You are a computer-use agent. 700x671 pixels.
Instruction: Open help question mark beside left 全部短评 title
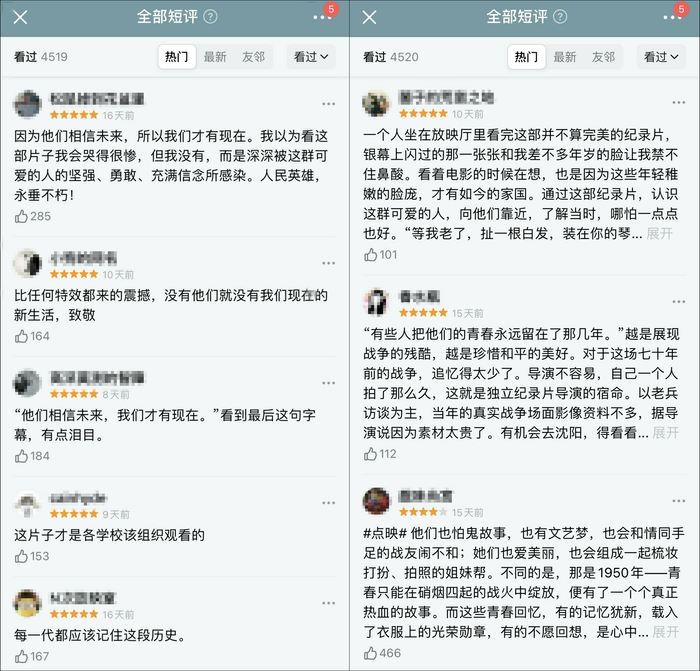pyautogui.click(x=210, y=17)
